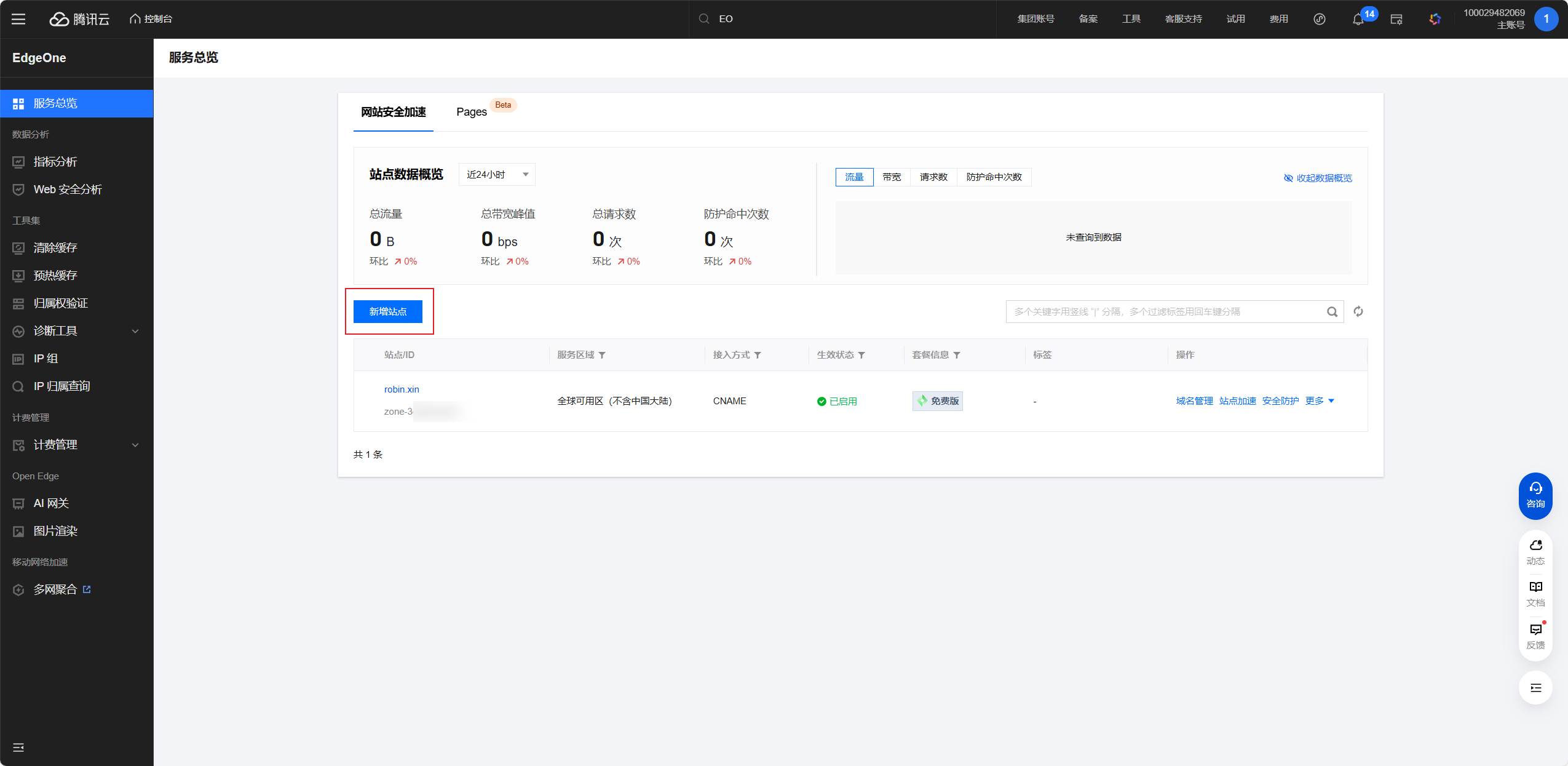Click the magnifier icon in the site search

(1332, 312)
